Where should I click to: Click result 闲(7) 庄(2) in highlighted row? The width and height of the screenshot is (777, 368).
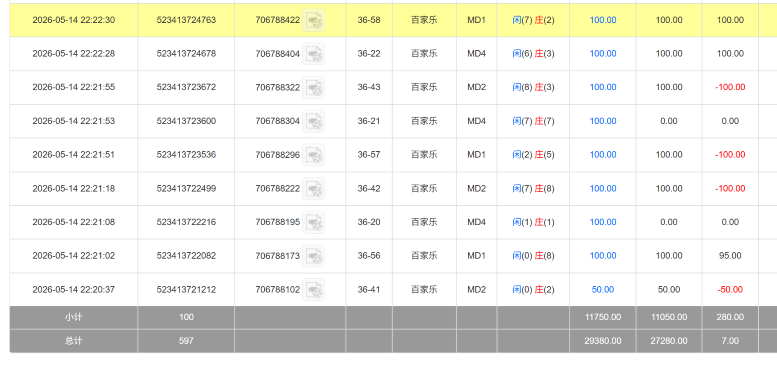[x=534, y=20]
